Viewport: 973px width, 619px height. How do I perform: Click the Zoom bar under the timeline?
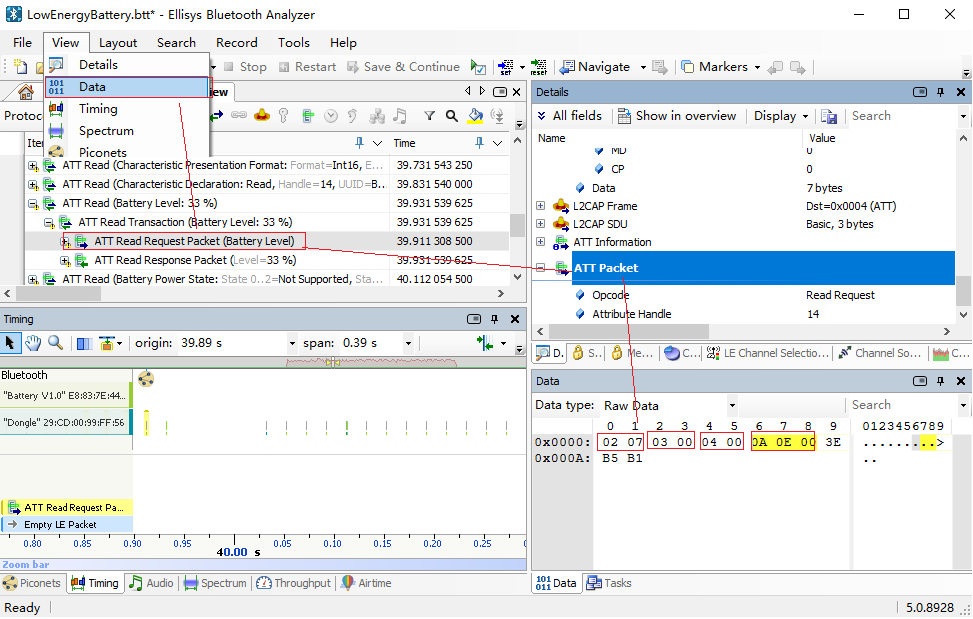(x=263, y=564)
